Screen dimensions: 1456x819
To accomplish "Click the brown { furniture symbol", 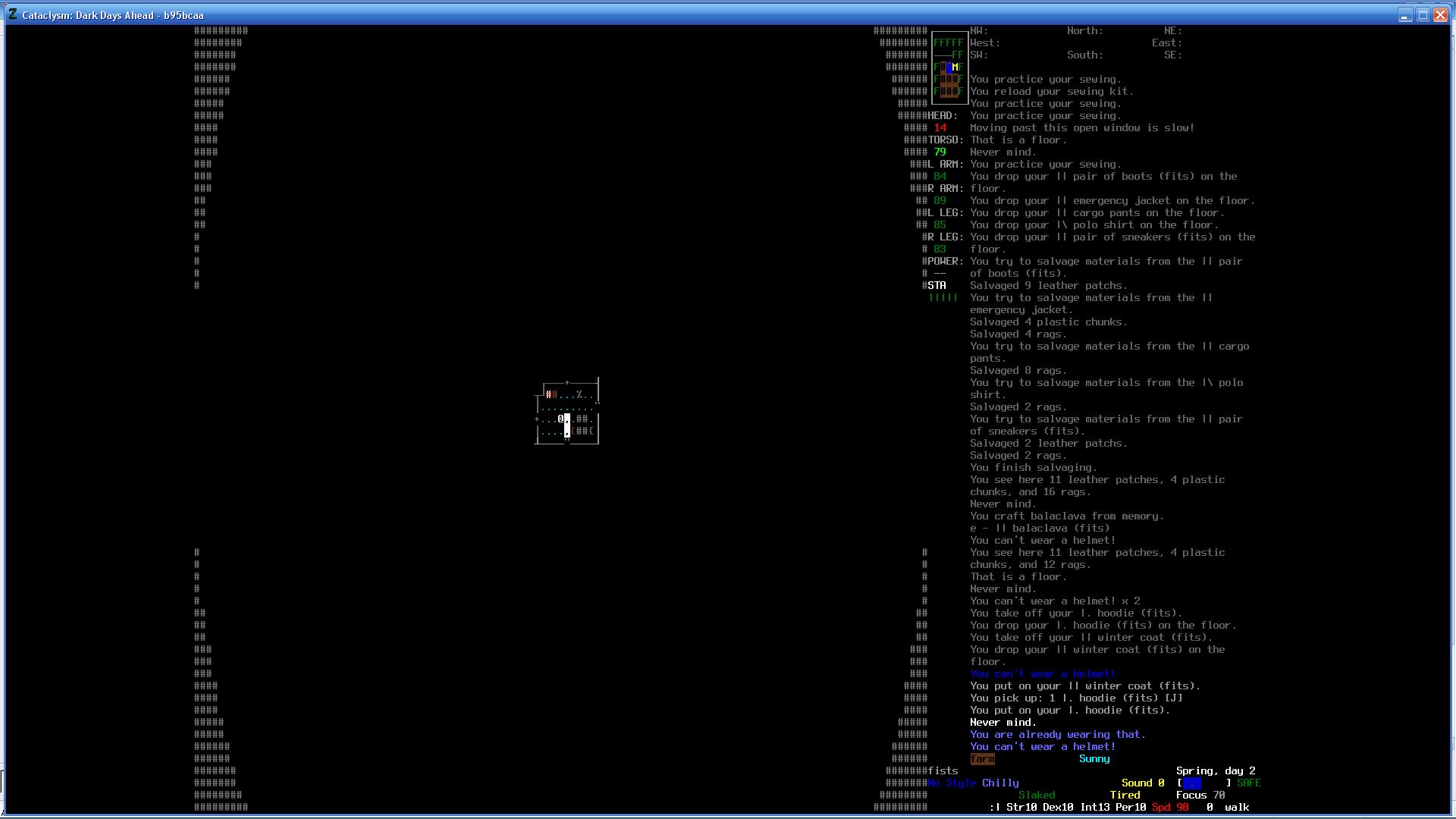I will pos(573,431).
